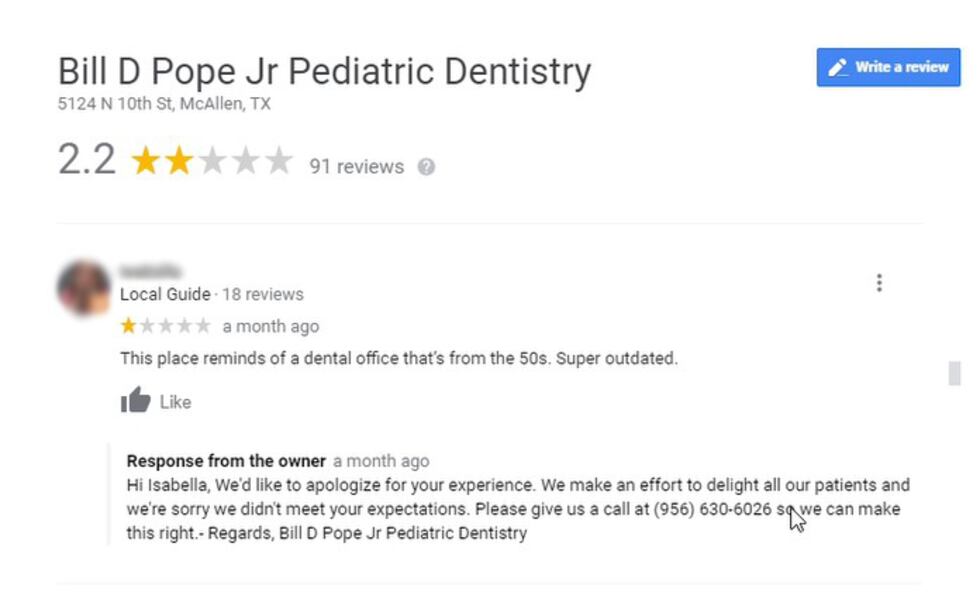Open the 91 reviews link
The height and width of the screenshot is (602, 980).
355,167
